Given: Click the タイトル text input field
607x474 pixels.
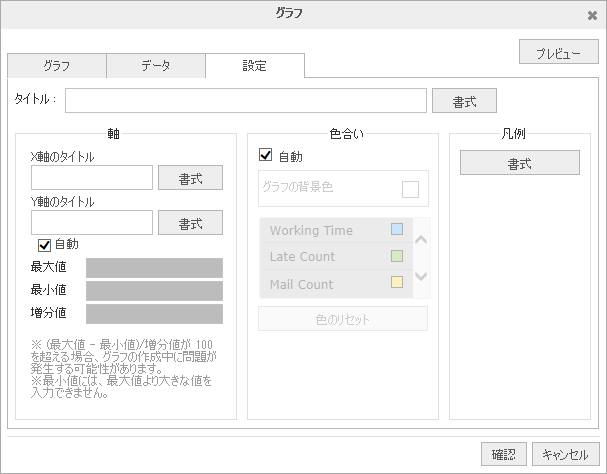Looking at the screenshot, I should tap(246, 100).
